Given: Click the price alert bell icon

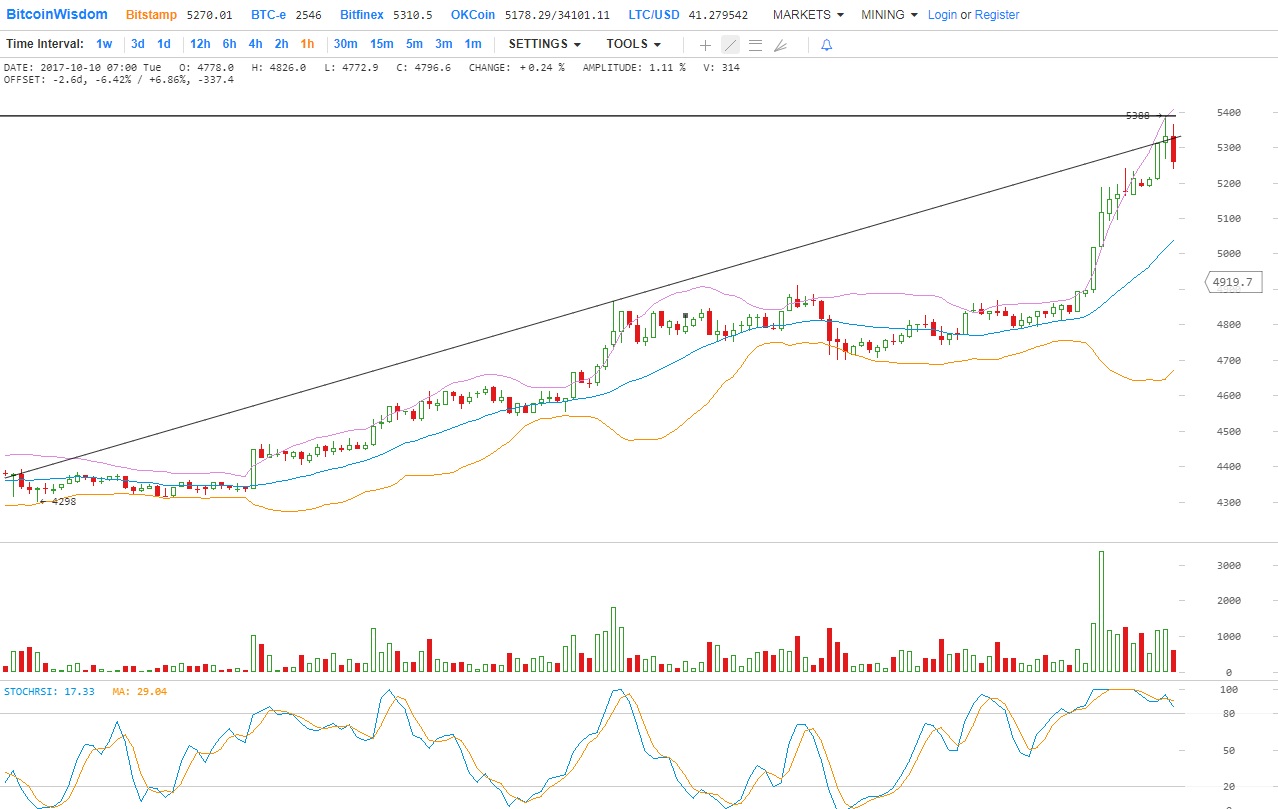Looking at the screenshot, I should (x=826, y=45).
